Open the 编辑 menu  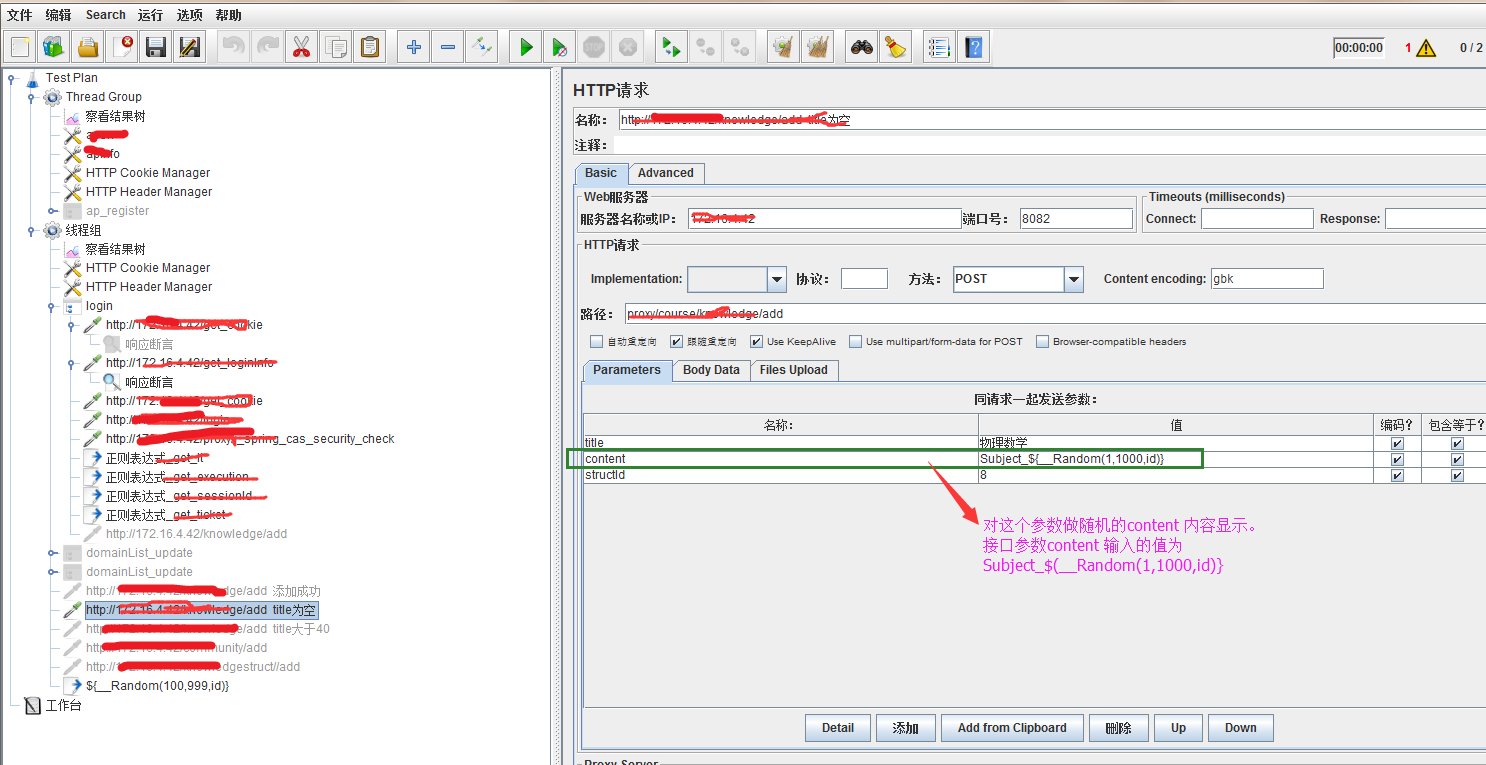59,15
